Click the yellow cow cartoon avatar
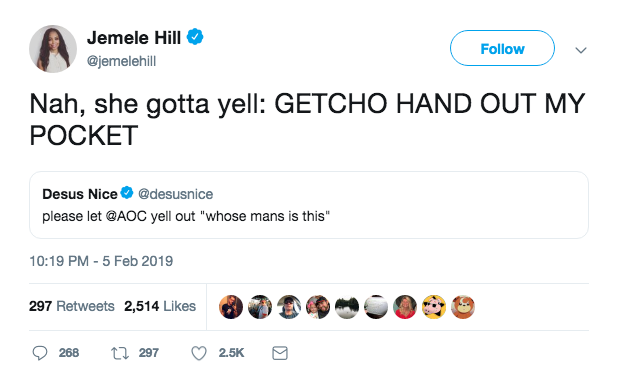 [434, 307]
